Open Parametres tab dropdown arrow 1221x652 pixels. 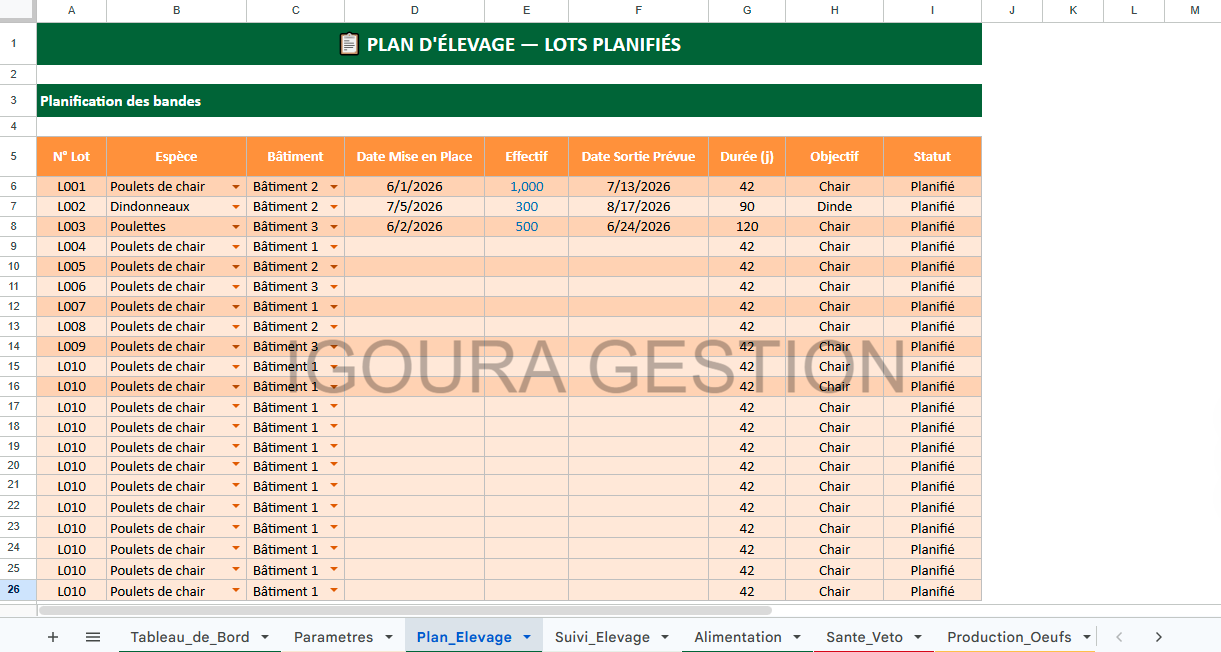388,637
